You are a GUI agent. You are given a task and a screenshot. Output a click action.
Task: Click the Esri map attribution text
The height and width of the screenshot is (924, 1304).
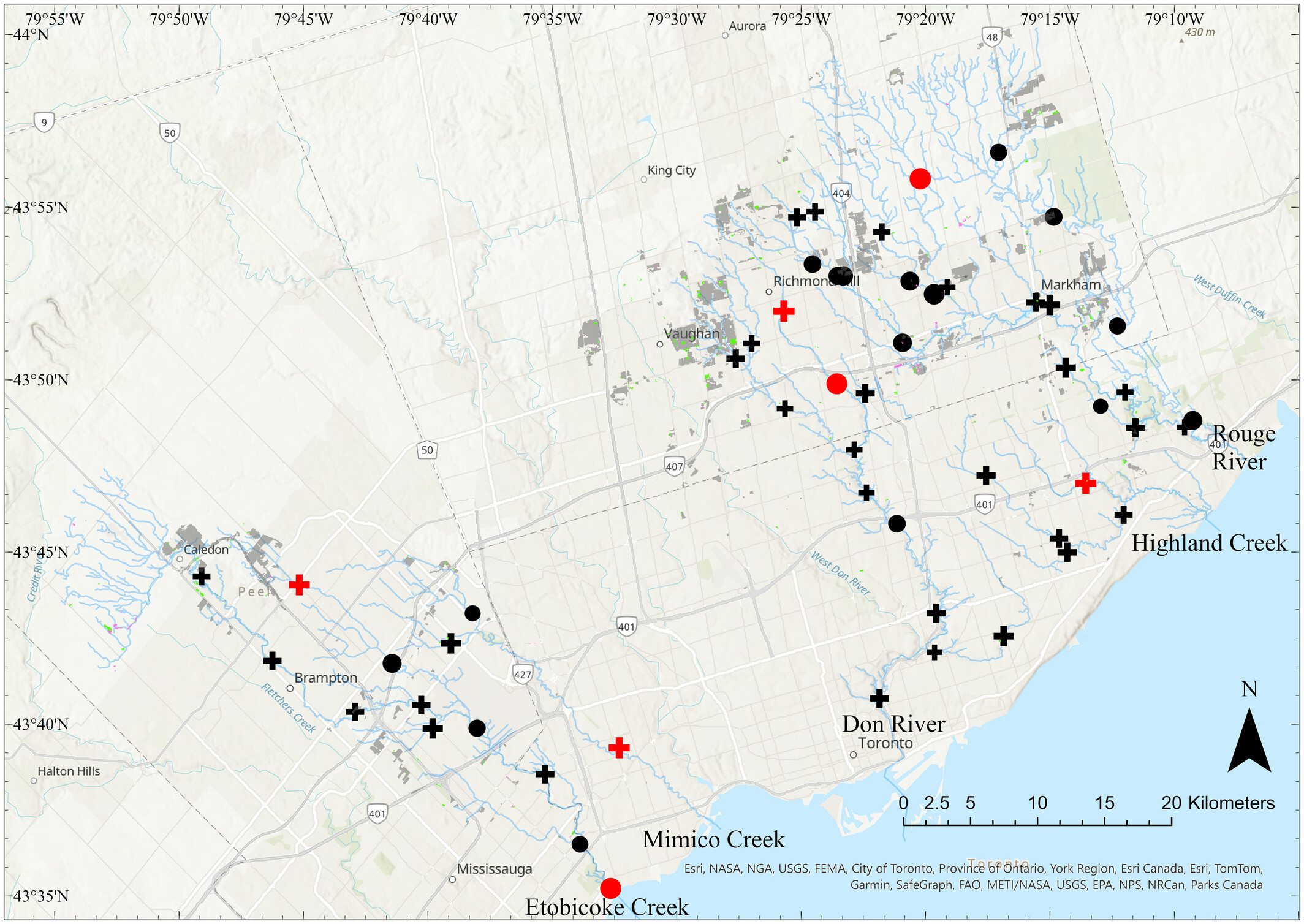(x=973, y=876)
